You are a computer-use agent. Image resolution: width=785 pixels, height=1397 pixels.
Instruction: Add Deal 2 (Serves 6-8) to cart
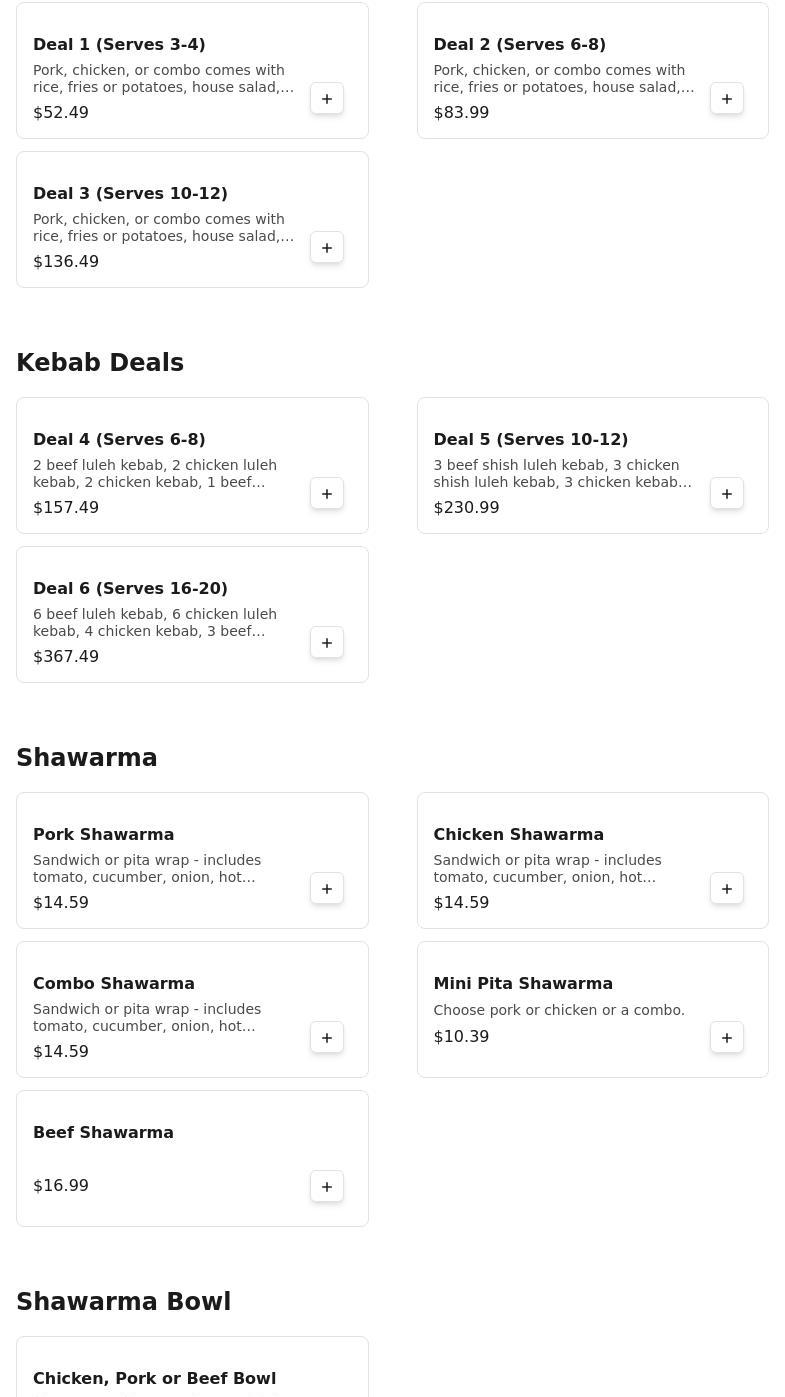727,99
